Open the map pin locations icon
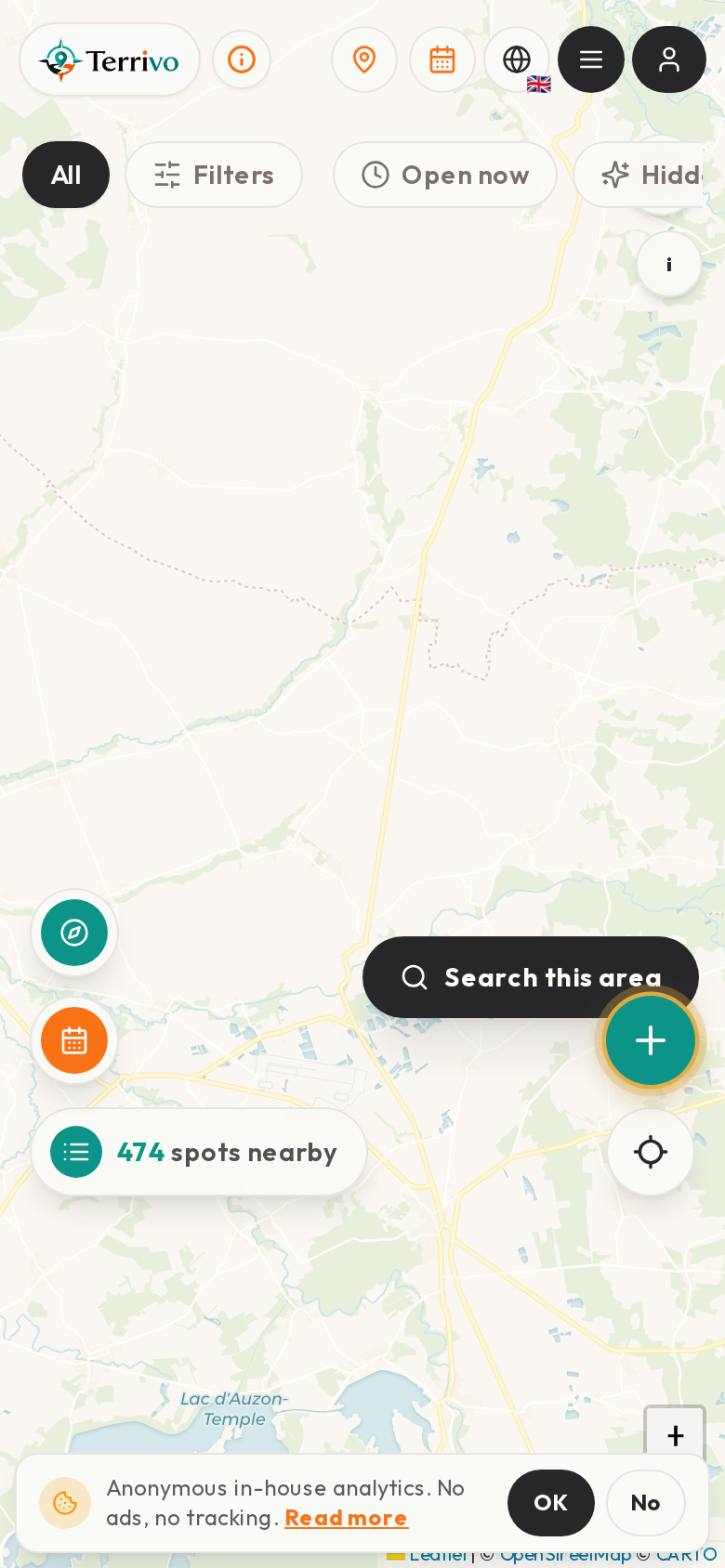 tap(364, 59)
